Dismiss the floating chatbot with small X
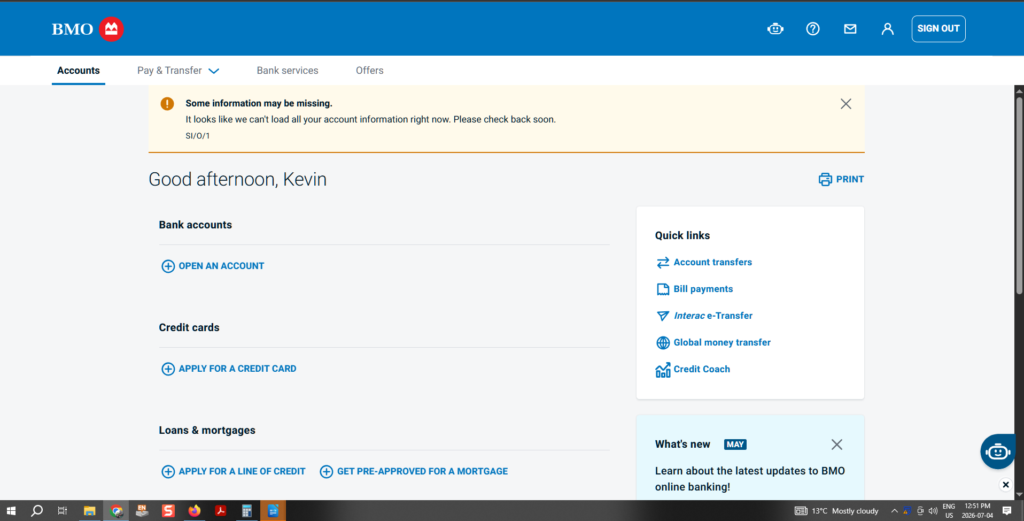This screenshot has height=521, width=1024. coord(1006,484)
